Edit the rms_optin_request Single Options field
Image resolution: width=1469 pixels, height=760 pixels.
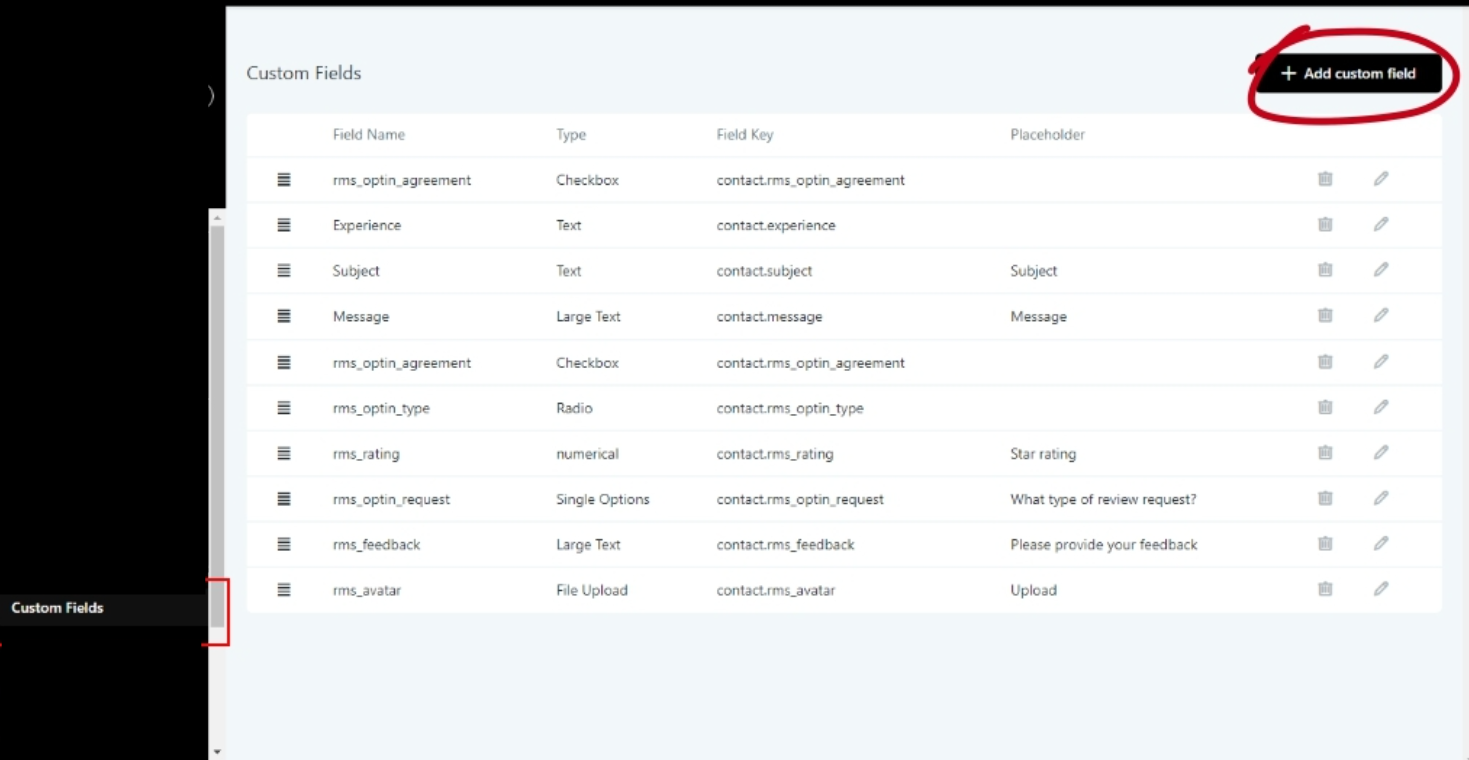(1381, 499)
